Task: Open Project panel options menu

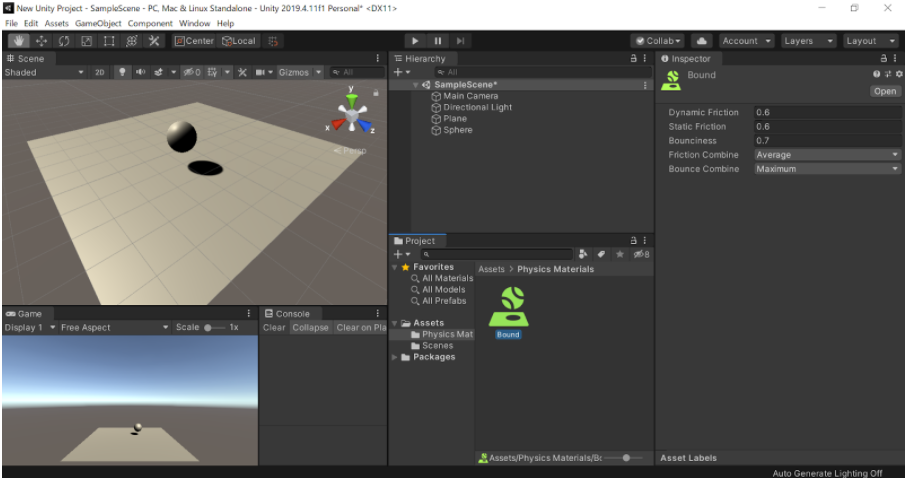Action: (645, 240)
